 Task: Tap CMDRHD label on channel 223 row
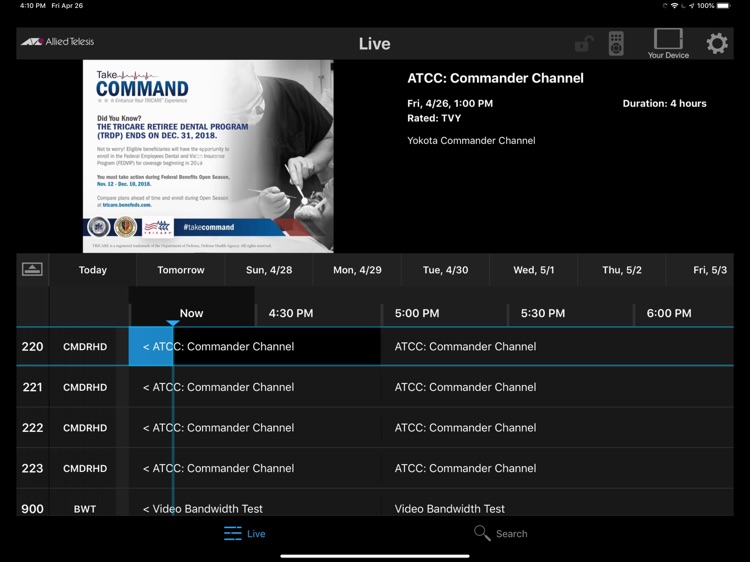[85, 469]
